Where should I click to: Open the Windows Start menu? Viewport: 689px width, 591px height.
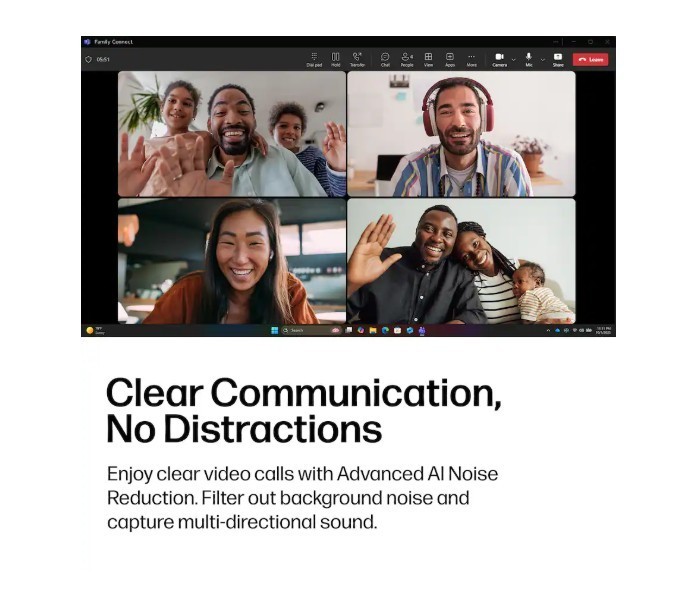tap(275, 330)
